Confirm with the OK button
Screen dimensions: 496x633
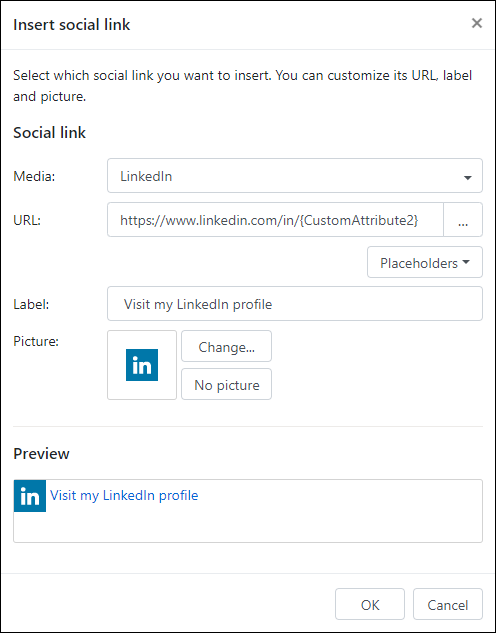pyautogui.click(x=370, y=604)
